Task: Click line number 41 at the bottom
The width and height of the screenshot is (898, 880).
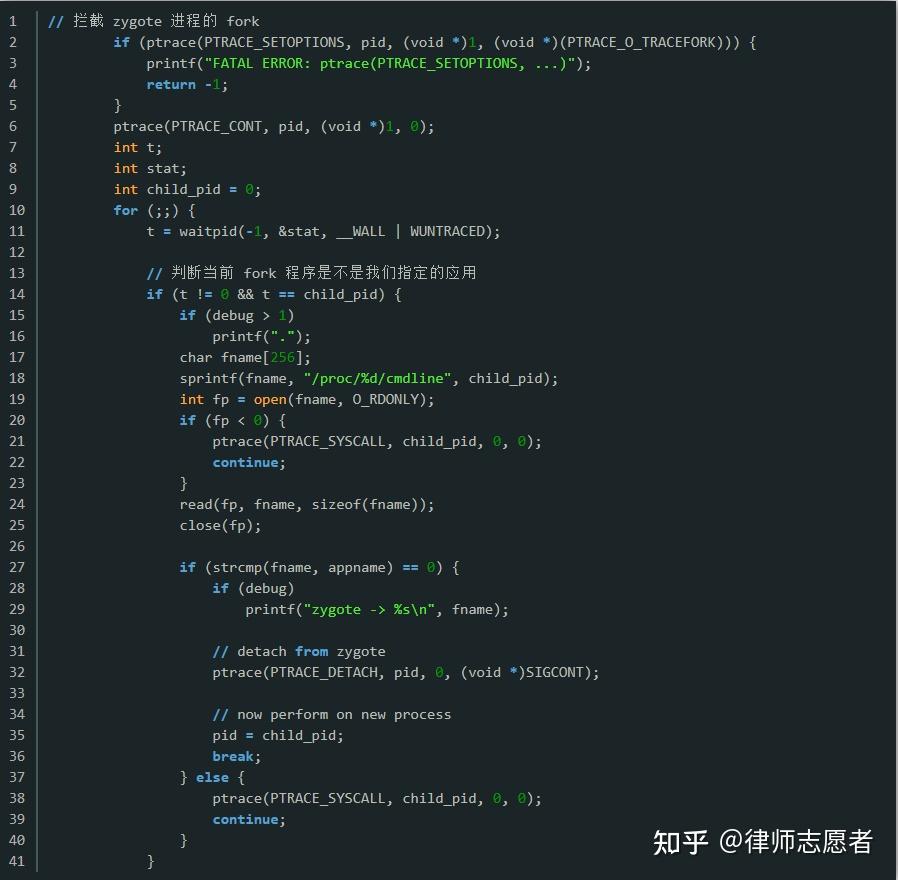Action: tap(16, 861)
